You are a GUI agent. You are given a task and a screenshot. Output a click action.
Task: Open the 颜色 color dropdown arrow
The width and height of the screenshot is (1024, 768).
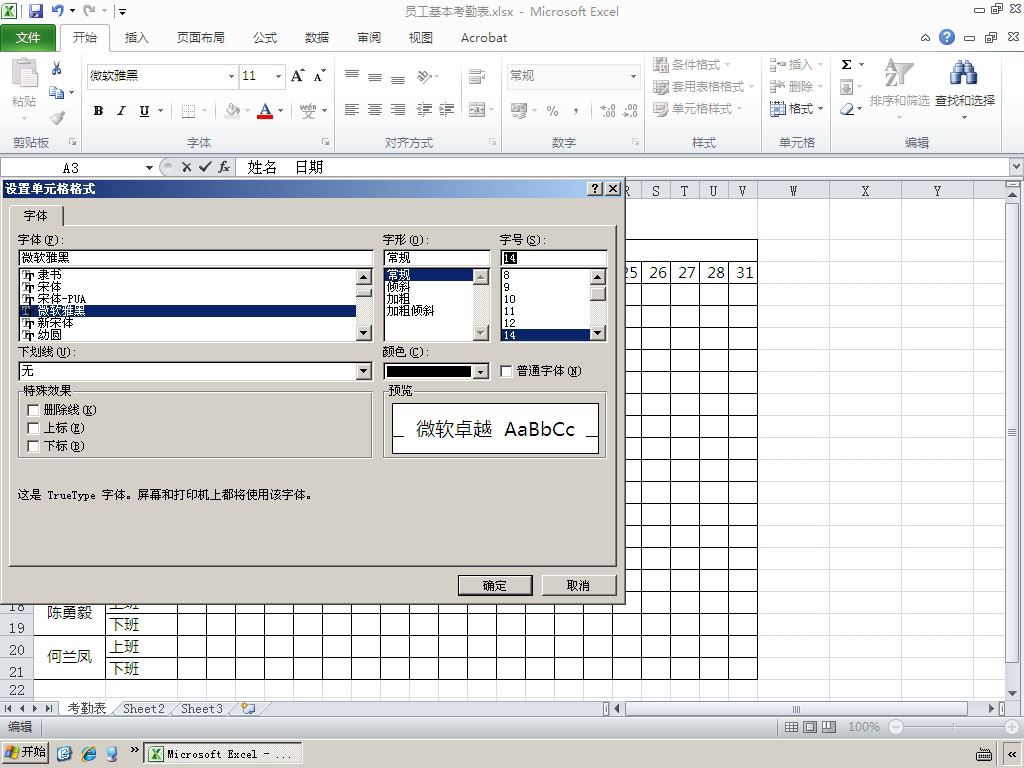click(x=481, y=372)
